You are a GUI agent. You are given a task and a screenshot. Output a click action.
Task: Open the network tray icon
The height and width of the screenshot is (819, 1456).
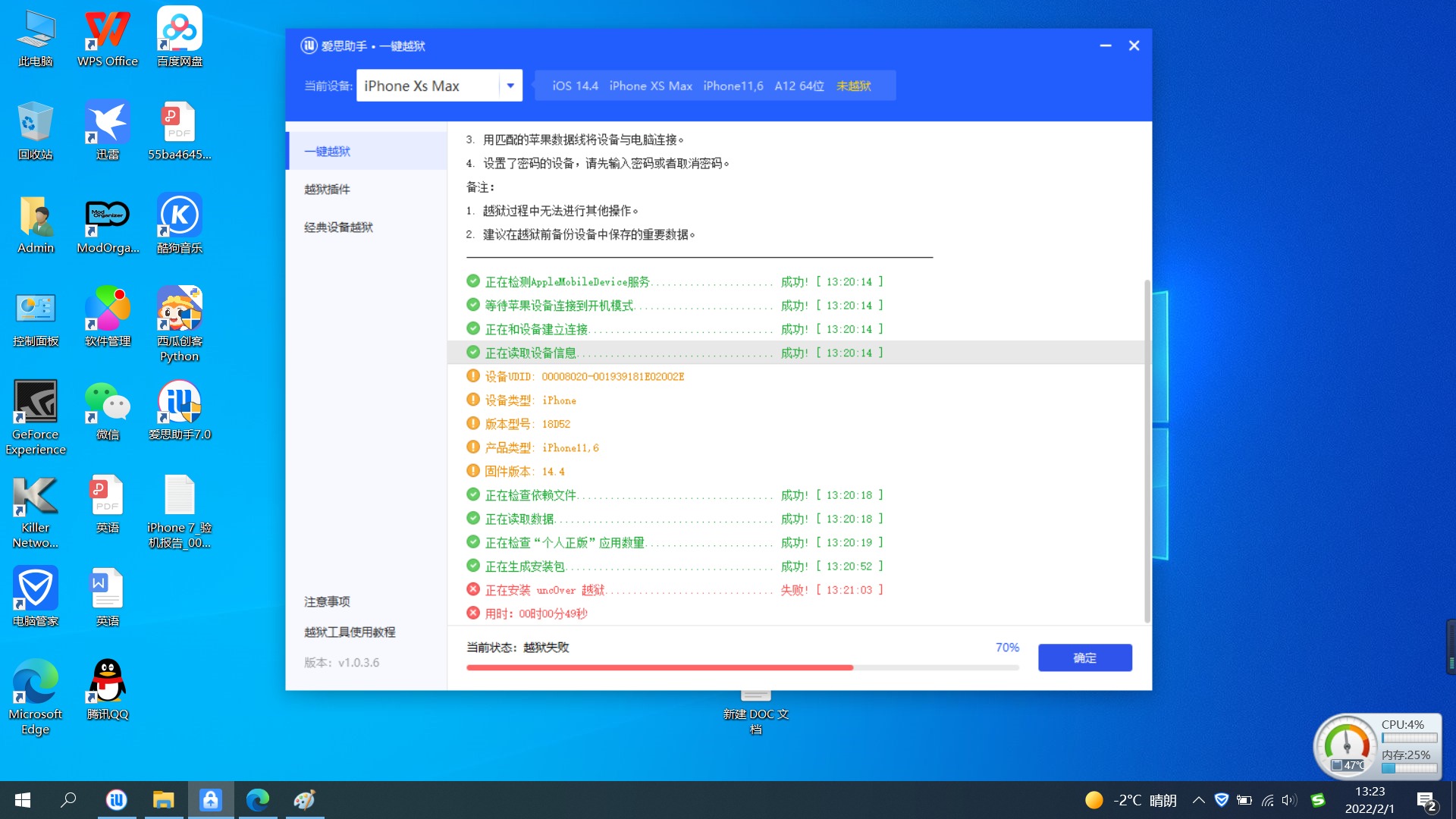click(x=1267, y=800)
